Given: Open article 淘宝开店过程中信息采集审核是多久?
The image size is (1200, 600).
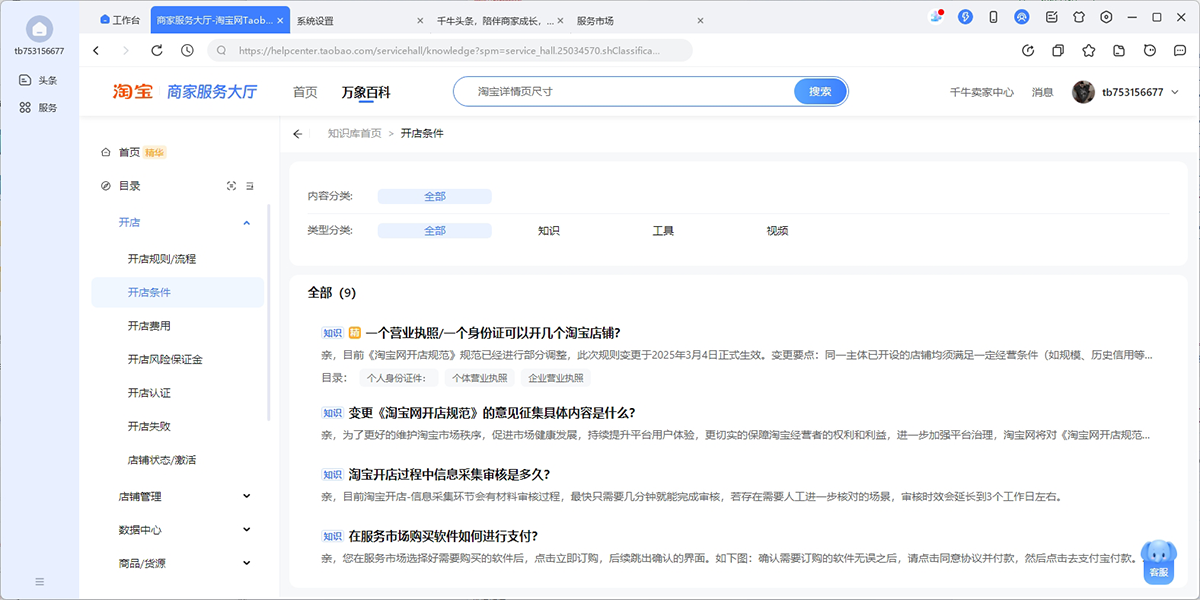Looking at the screenshot, I should click(x=449, y=474).
